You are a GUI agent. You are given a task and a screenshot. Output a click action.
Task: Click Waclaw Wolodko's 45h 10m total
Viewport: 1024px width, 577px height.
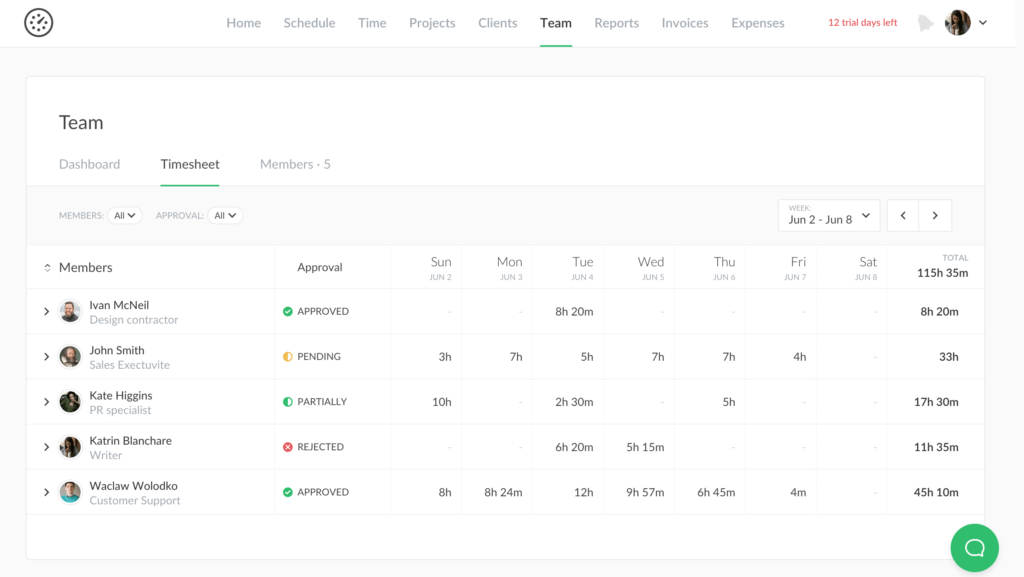tap(936, 492)
